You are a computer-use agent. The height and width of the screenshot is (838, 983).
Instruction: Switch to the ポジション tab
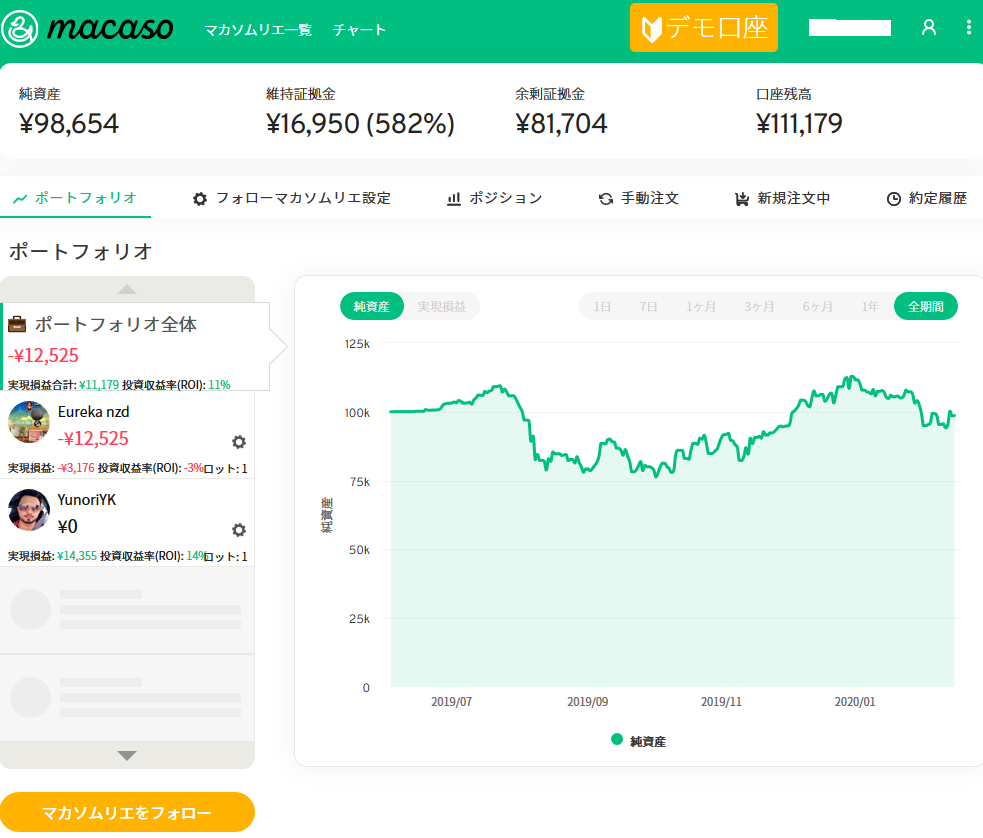coord(494,198)
